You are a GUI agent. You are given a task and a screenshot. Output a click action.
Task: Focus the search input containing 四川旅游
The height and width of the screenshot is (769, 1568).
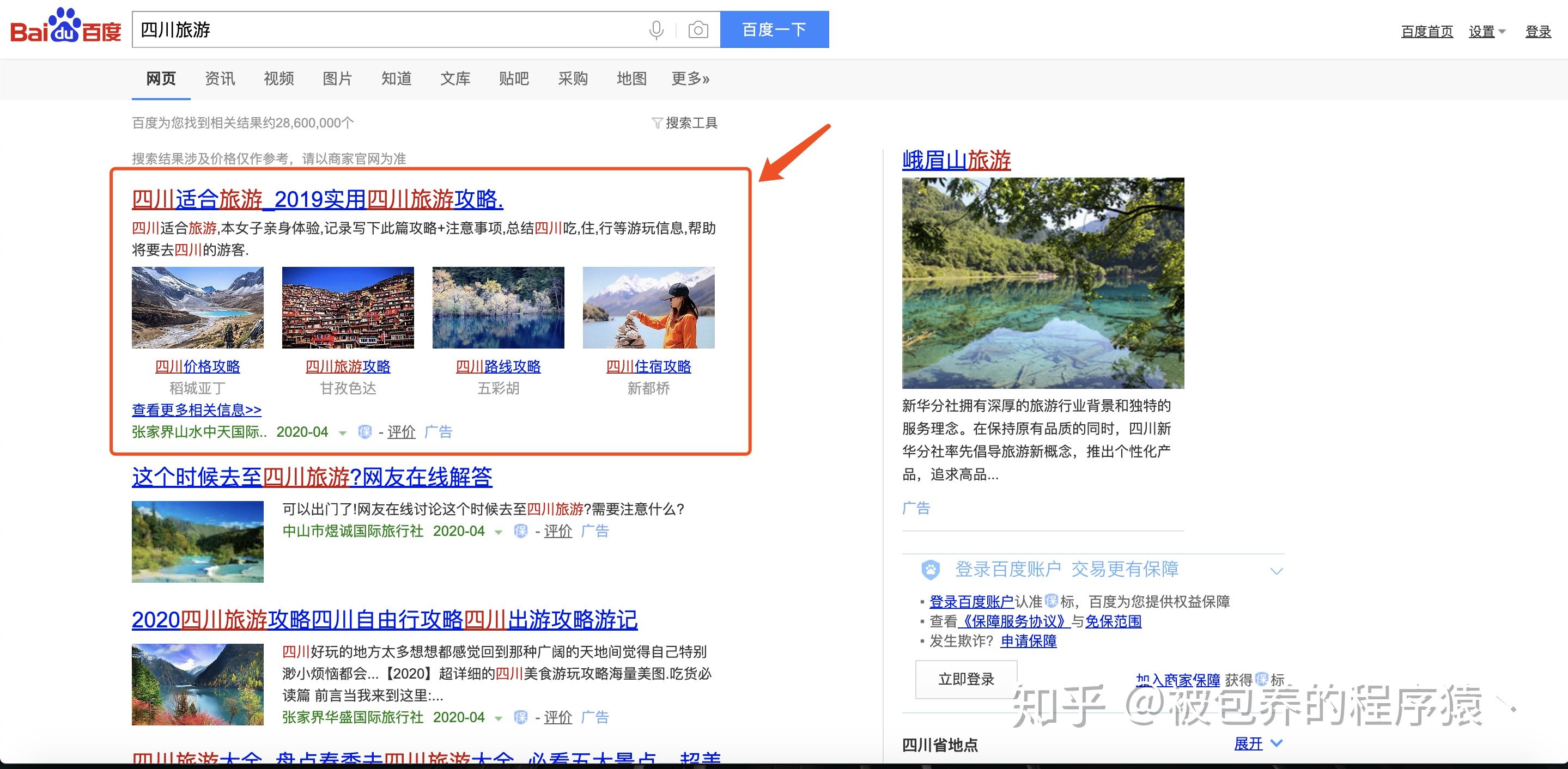[x=390, y=29]
